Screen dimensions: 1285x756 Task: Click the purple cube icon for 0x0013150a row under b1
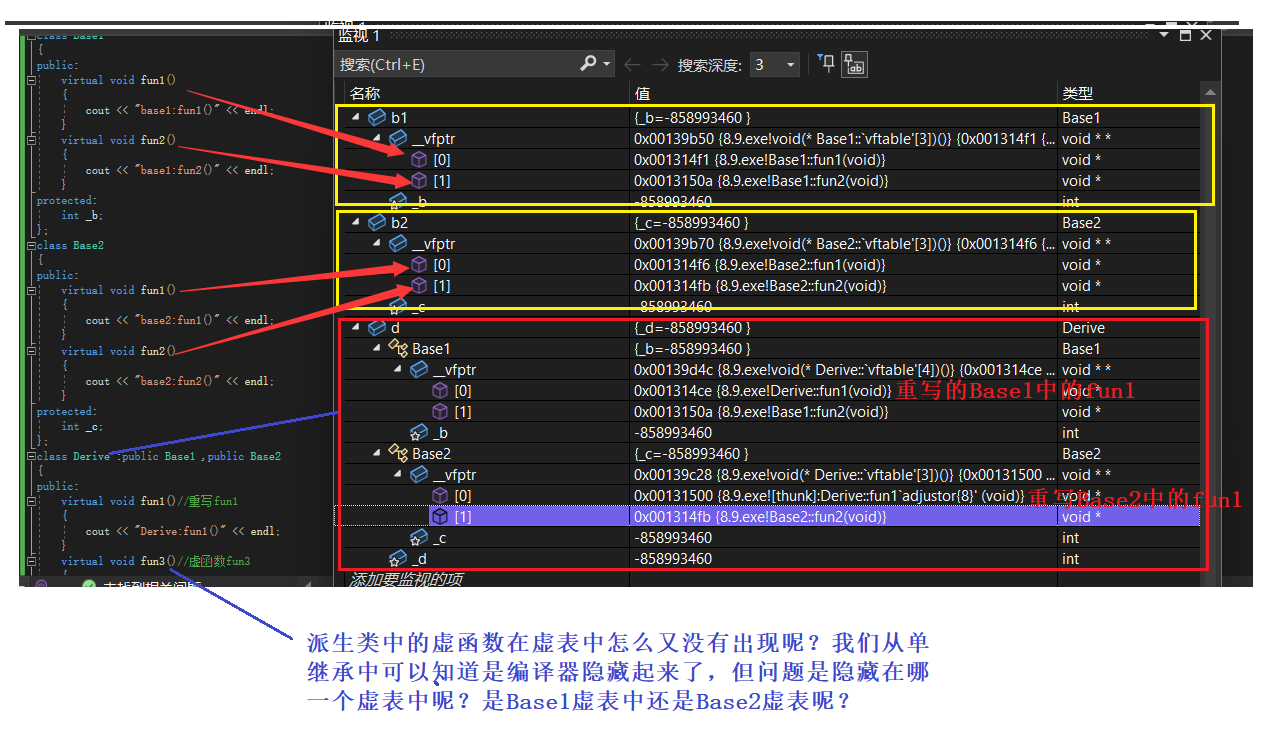pos(419,181)
